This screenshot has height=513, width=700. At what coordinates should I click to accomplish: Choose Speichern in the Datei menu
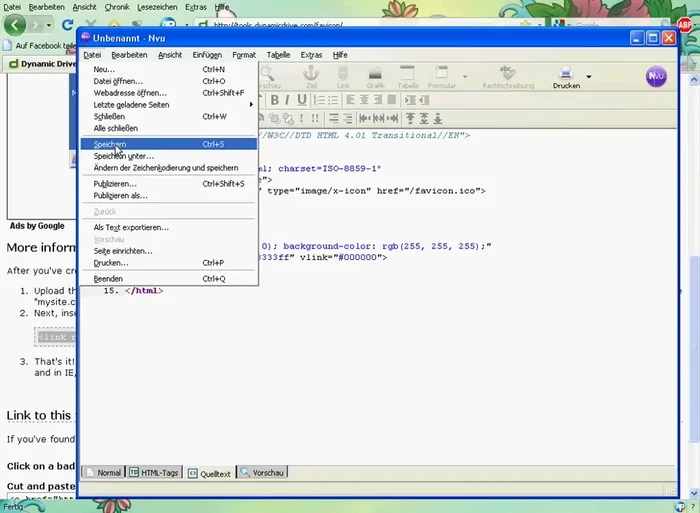169,144
